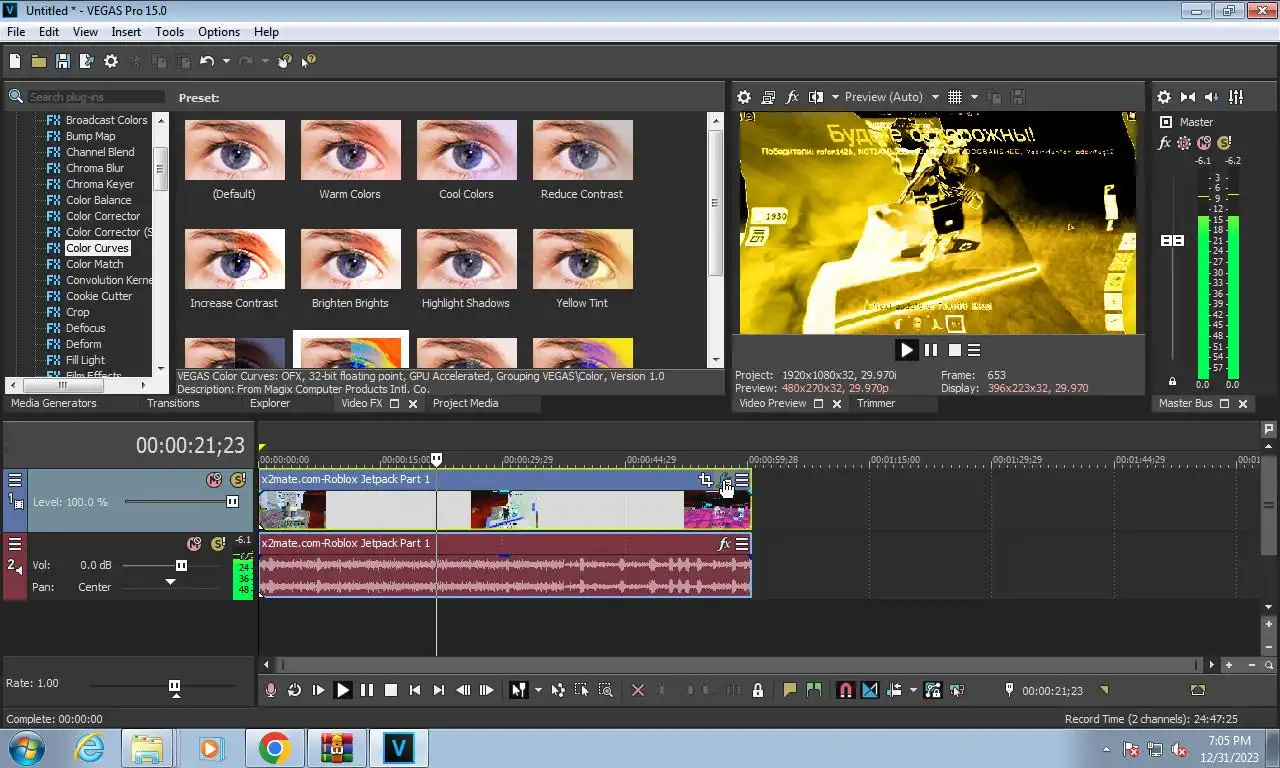Viewport: 1280px width, 768px height.
Task: Create a new project from toolbar
Action: click(x=15, y=61)
